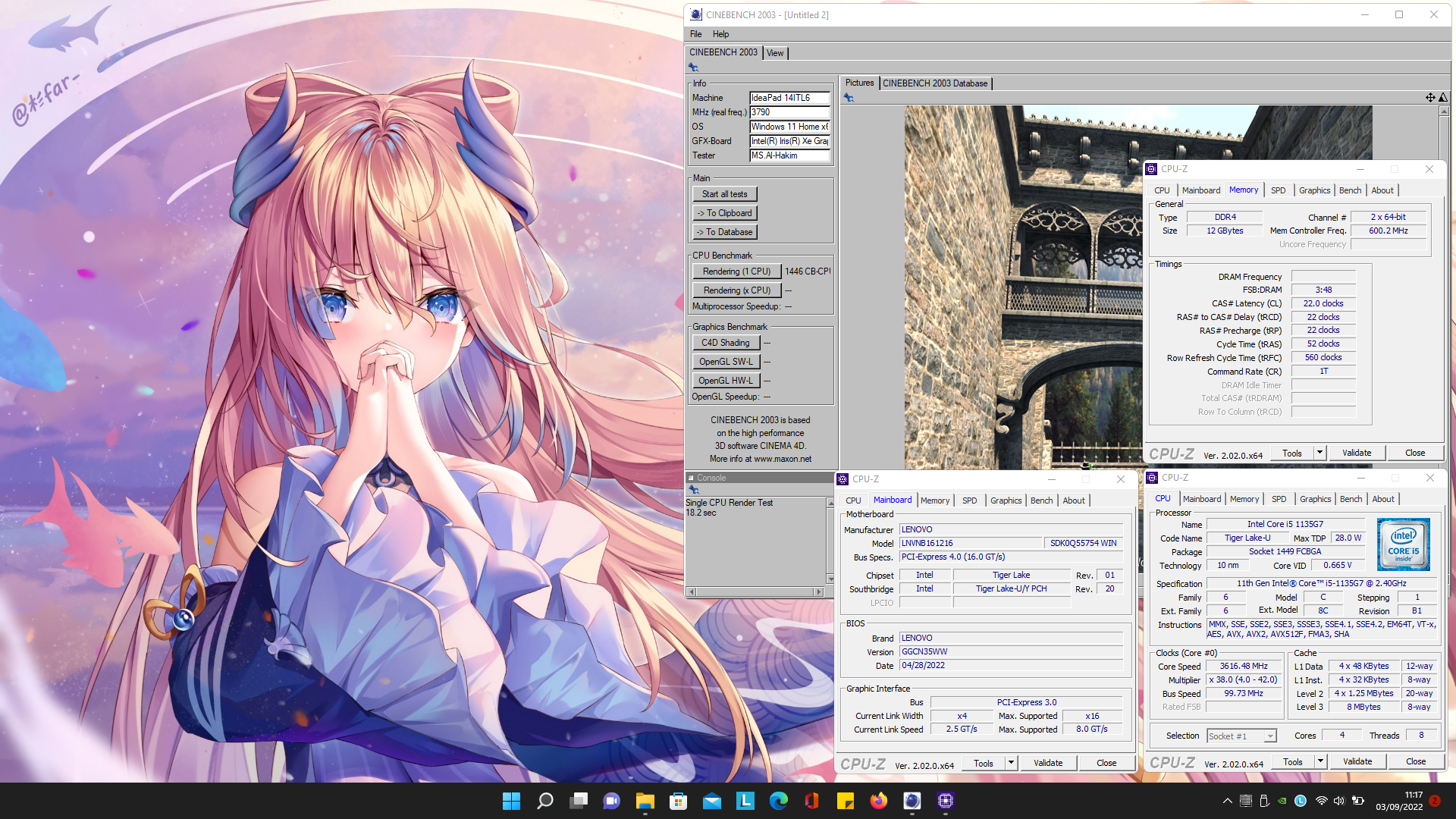Image resolution: width=1456 pixels, height=819 pixels.
Task: Open the Windows Start menu
Action: click(511, 801)
